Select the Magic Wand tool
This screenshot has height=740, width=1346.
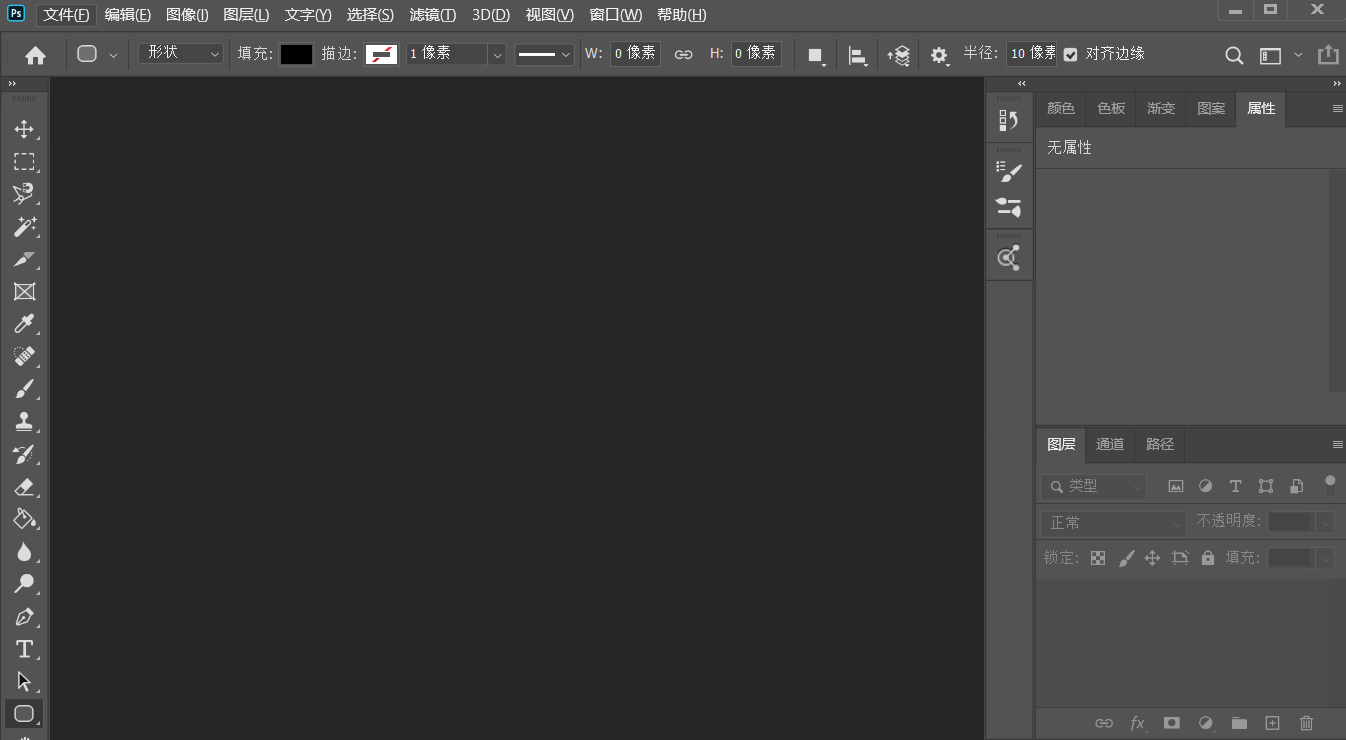click(x=24, y=226)
